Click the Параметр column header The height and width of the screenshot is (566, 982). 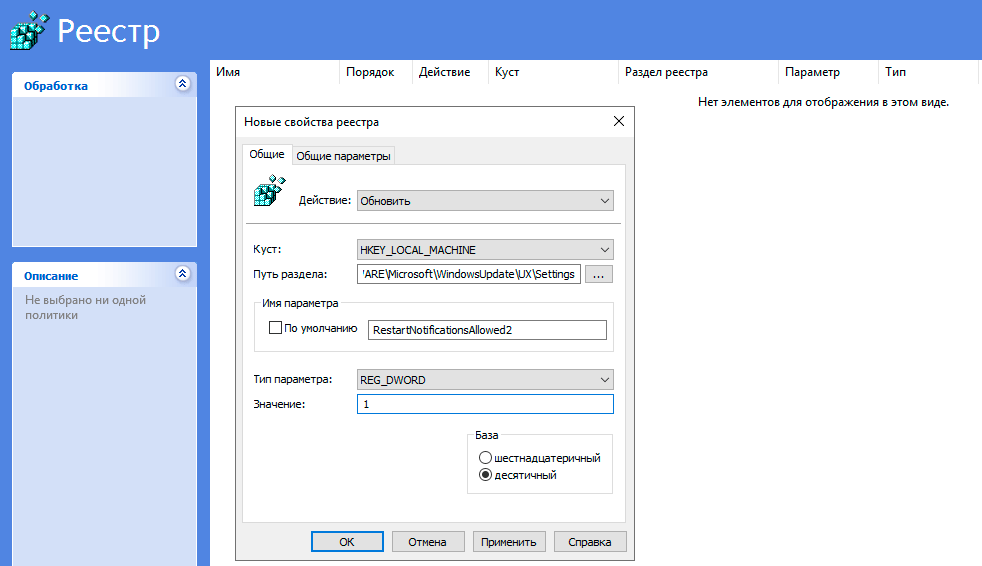click(x=829, y=72)
